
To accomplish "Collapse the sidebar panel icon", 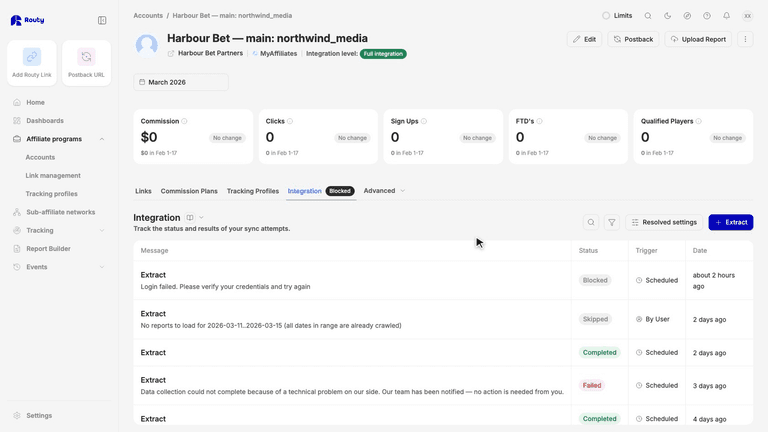I will point(102,20).
